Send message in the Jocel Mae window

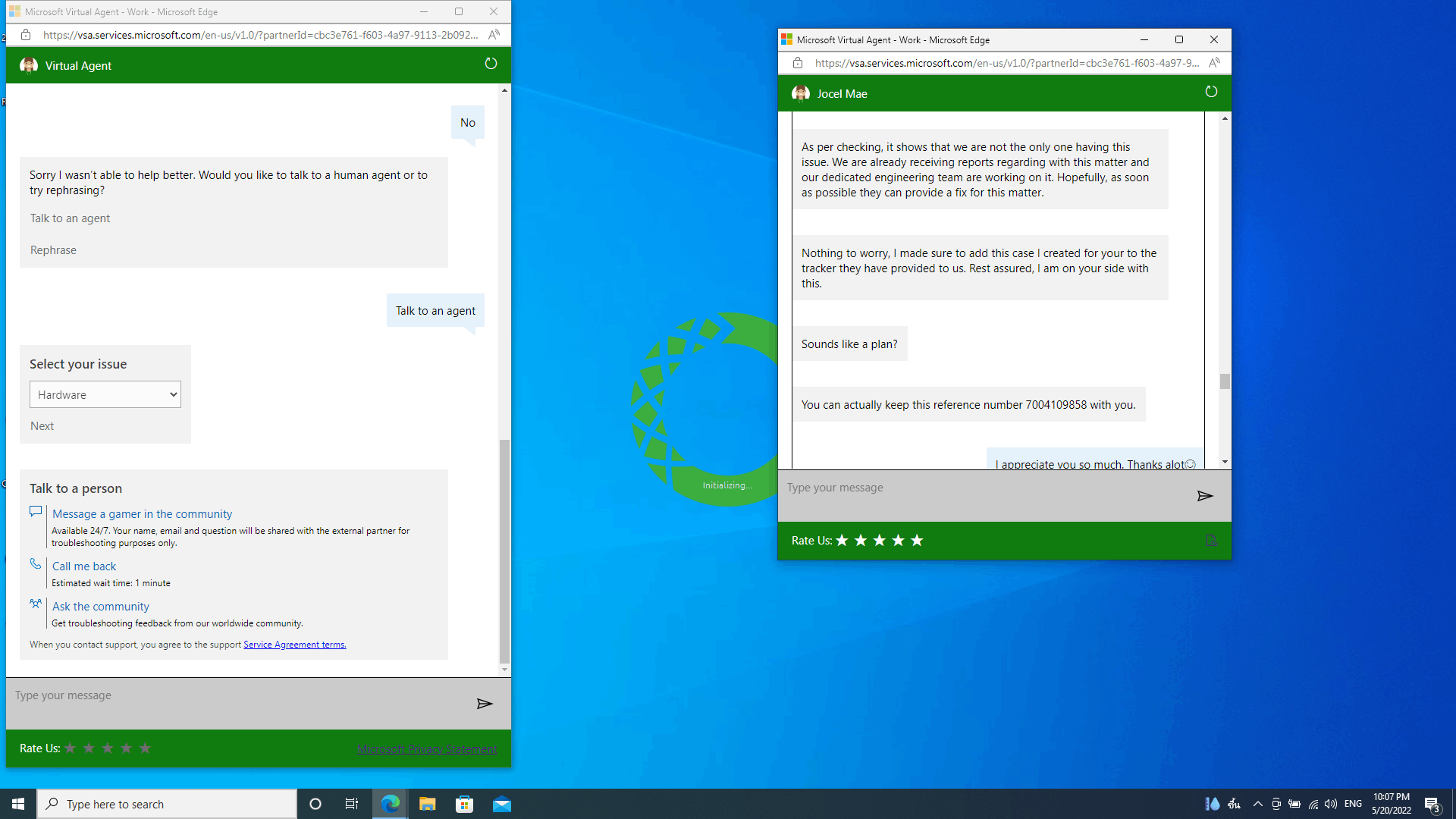coord(1205,496)
